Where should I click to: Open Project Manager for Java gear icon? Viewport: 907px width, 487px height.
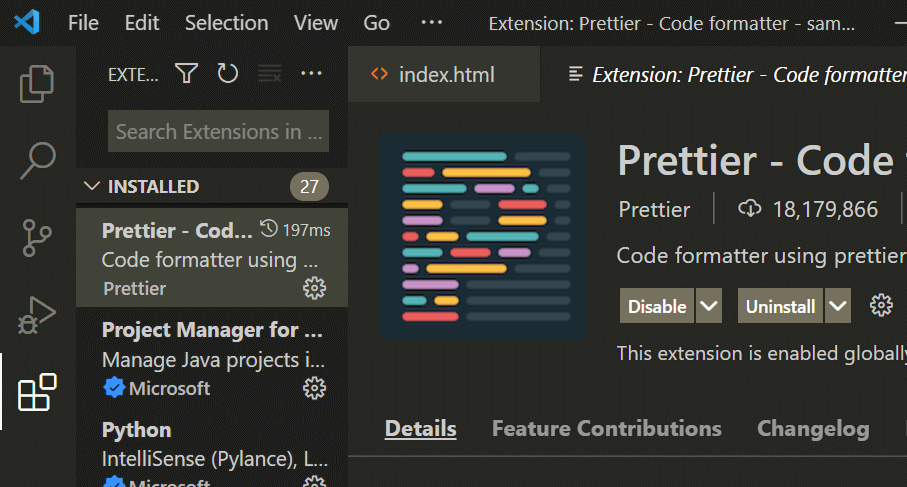[x=315, y=388]
